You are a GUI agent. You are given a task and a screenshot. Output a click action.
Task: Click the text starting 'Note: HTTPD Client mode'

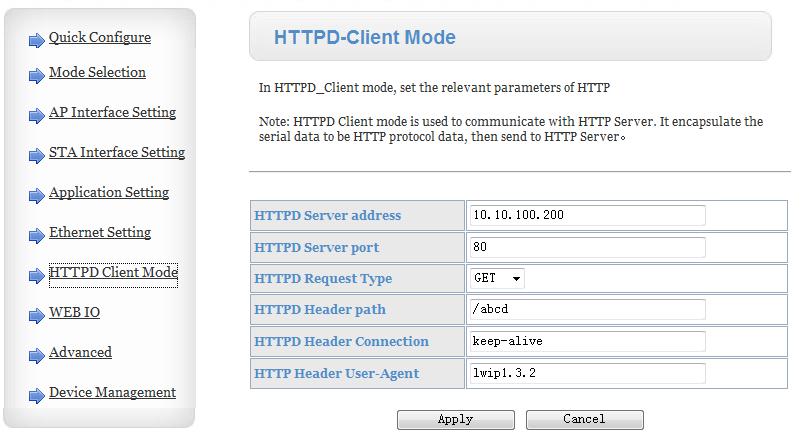[x=511, y=129]
